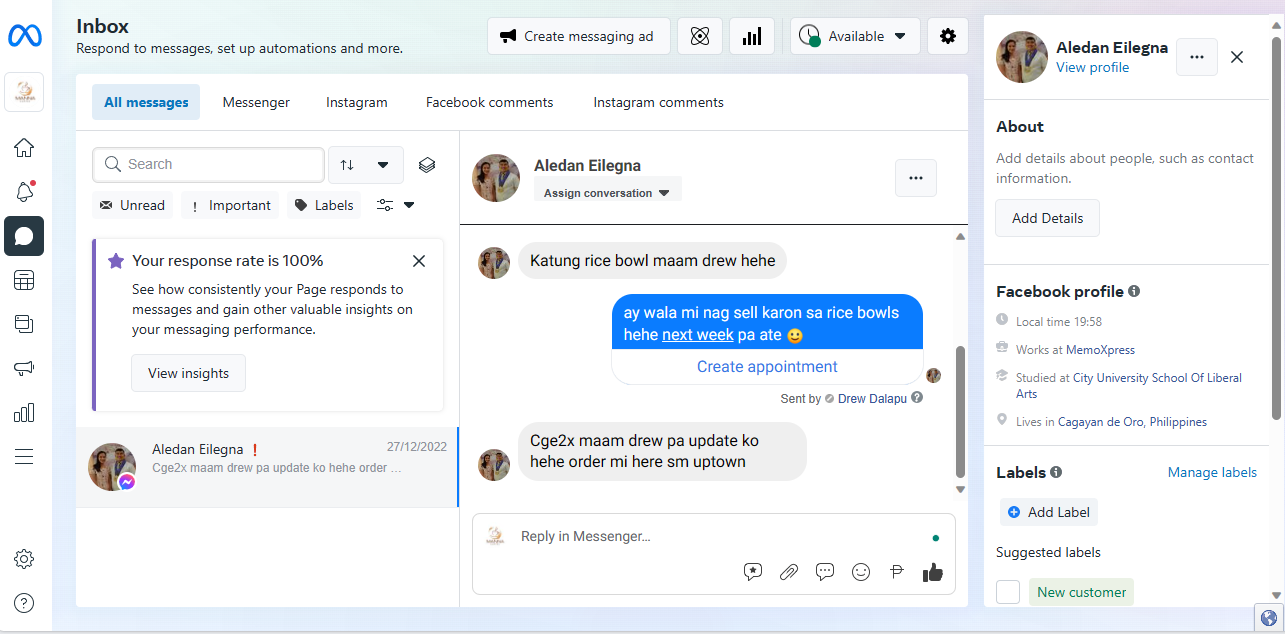
Task: Filter by Important messages
Action: click(x=230, y=205)
